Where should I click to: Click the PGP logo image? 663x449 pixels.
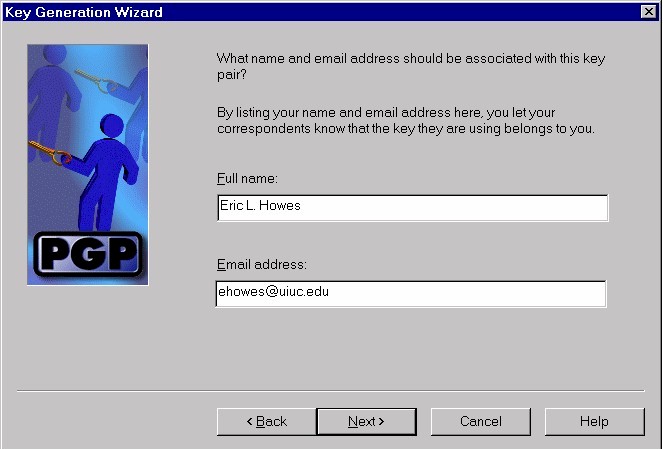pos(88,165)
